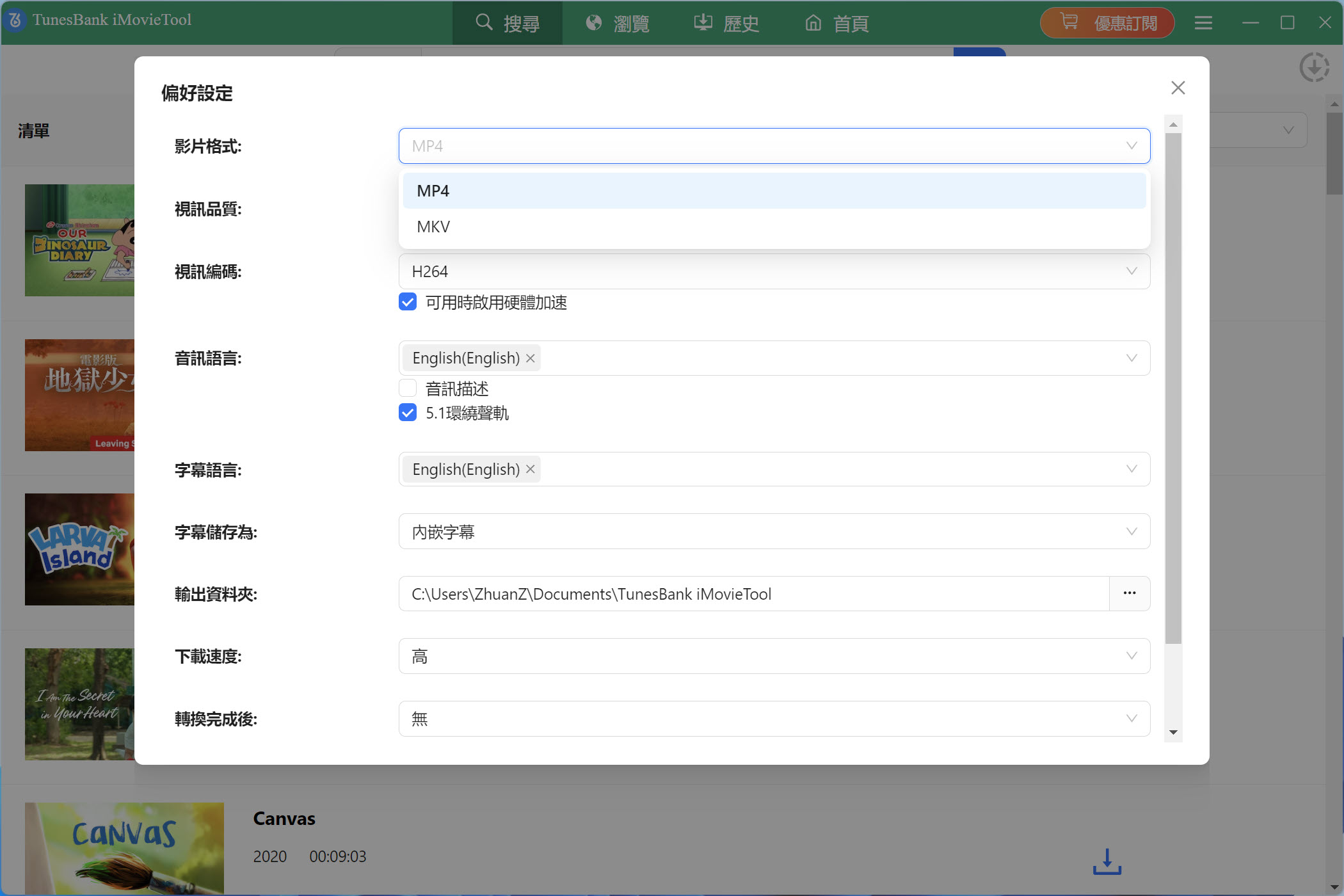
Task: Download the Canvas movie via download icon
Action: (1107, 861)
